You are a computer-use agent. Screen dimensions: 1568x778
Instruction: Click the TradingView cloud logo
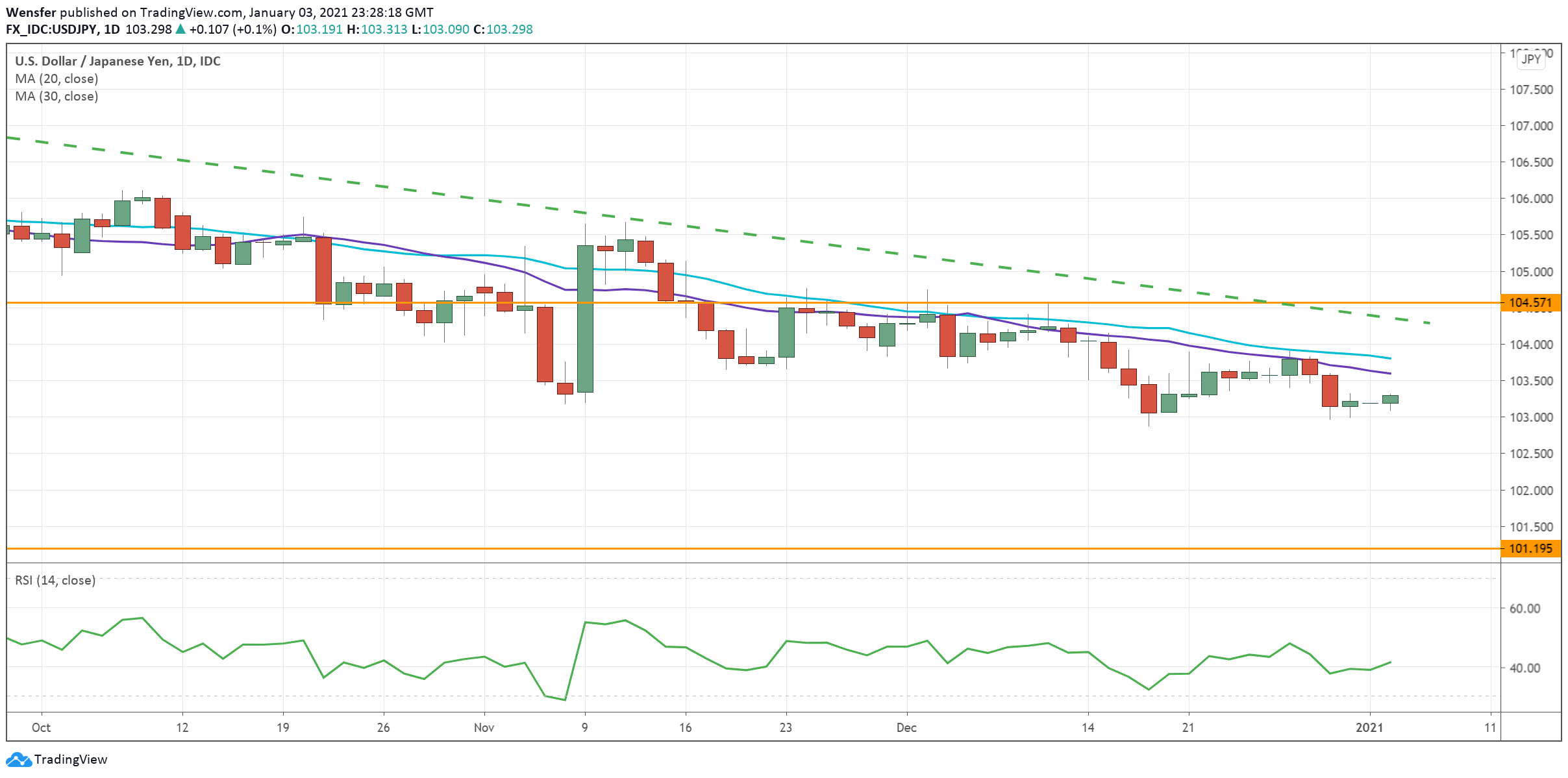pyautogui.click(x=19, y=759)
